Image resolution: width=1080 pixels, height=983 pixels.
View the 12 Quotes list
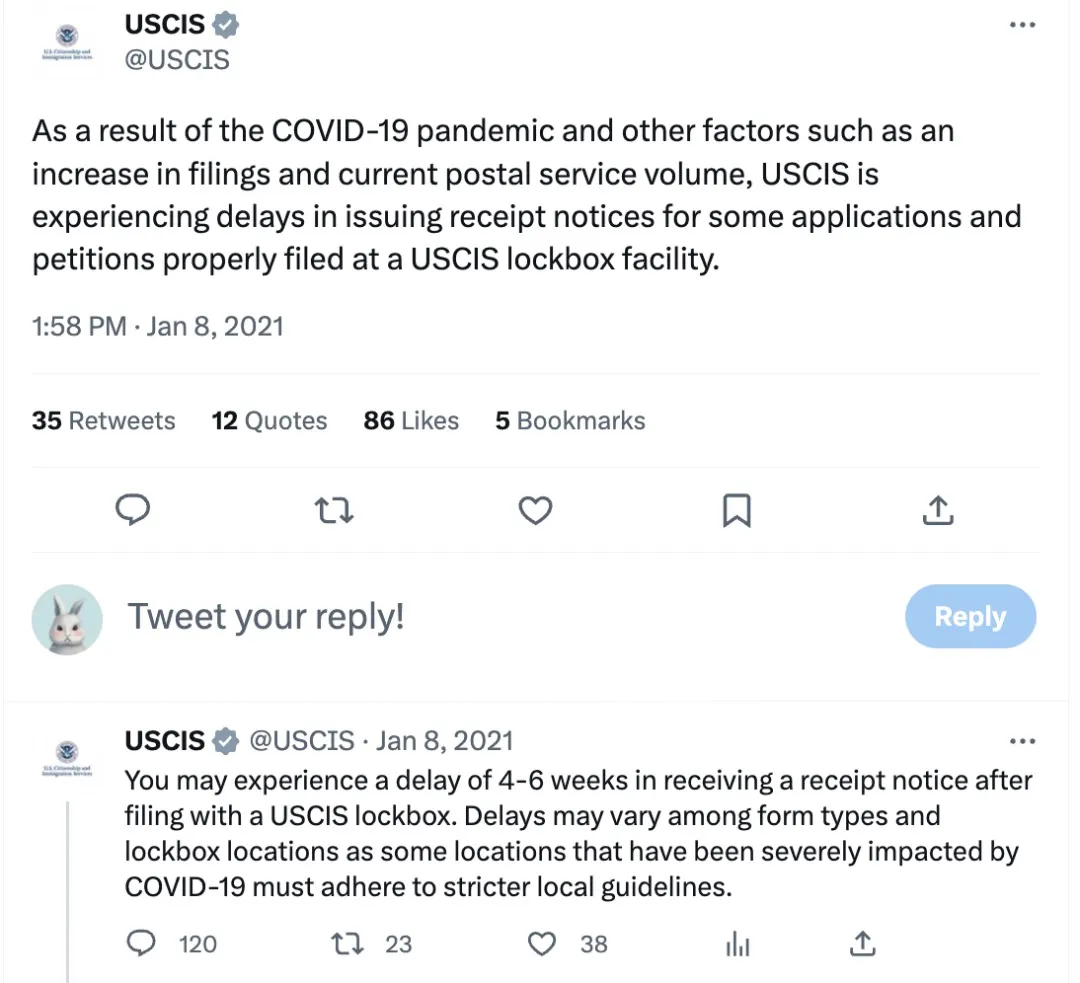pyautogui.click(x=269, y=421)
